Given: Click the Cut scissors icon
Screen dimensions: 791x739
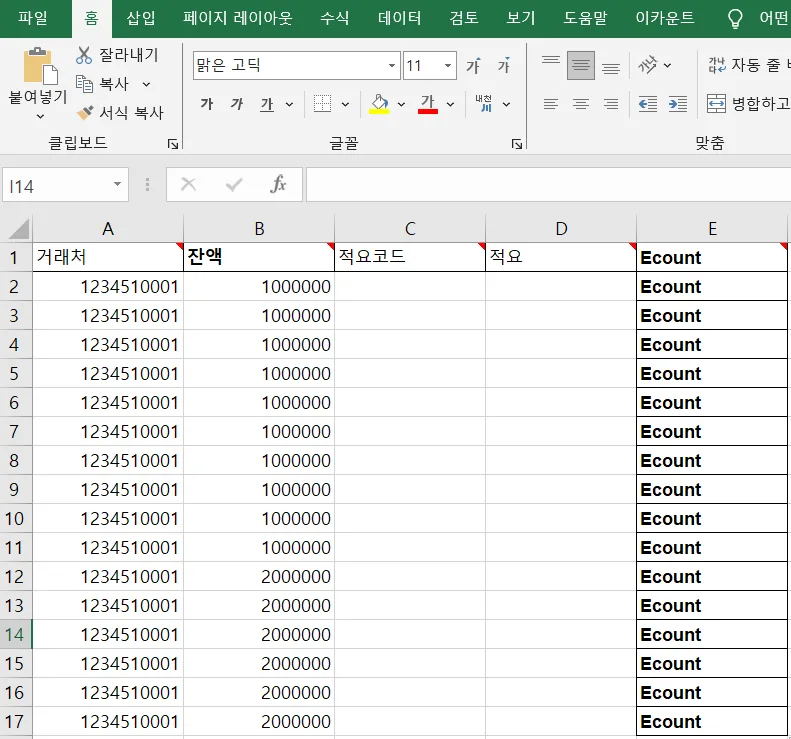Looking at the screenshot, I should pyautogui.click(x=84, y=55).
